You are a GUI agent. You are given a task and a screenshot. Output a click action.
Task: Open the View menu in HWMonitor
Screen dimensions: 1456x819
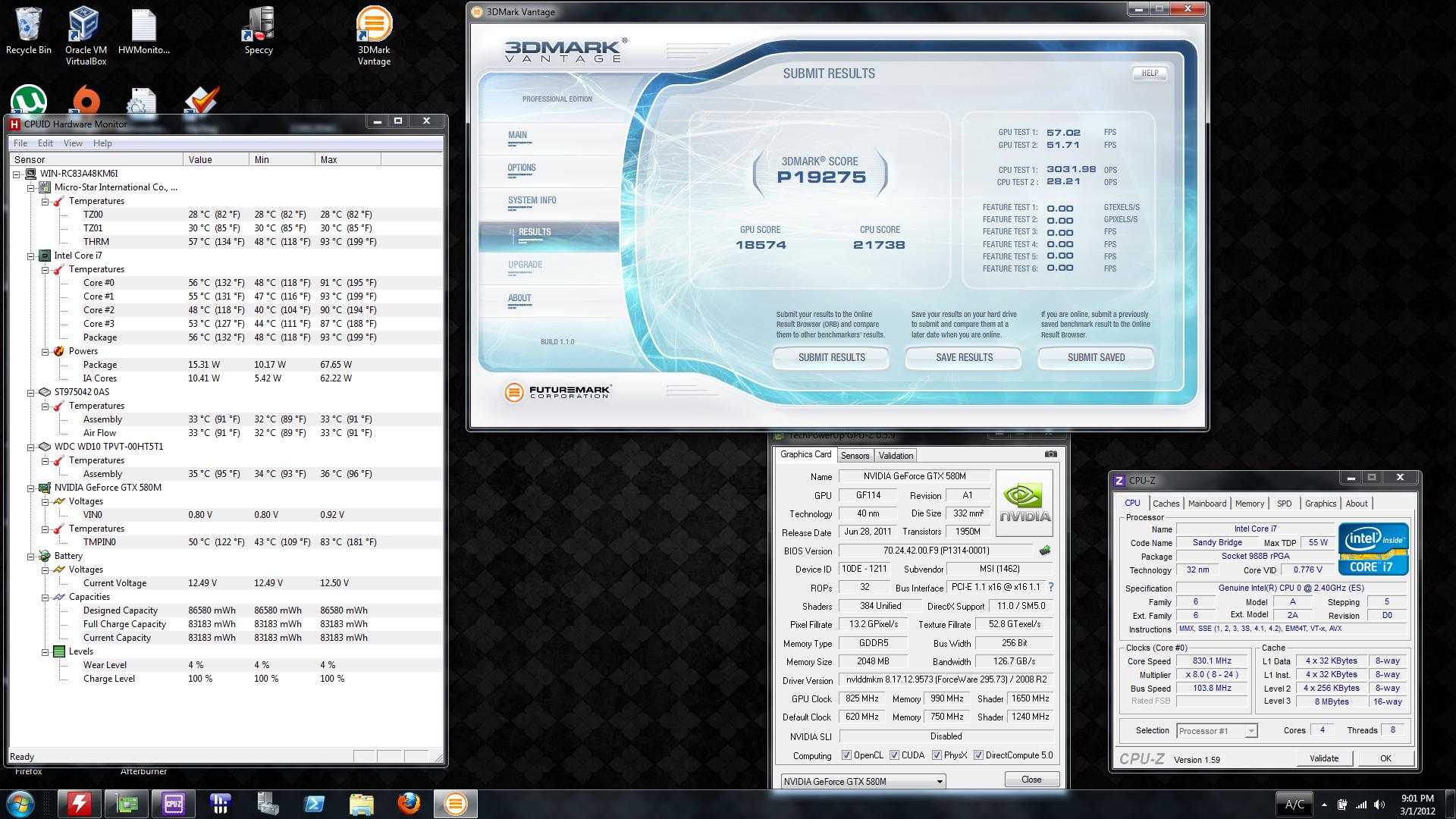click(73, 143)
